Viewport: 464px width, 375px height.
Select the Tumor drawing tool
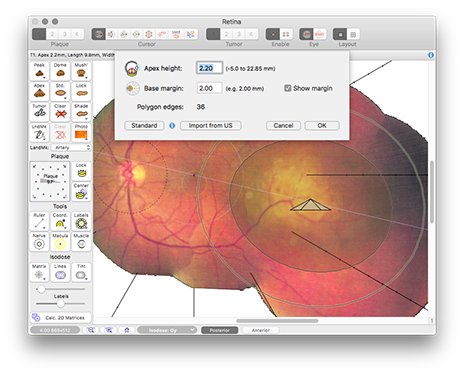coord(39,112)
